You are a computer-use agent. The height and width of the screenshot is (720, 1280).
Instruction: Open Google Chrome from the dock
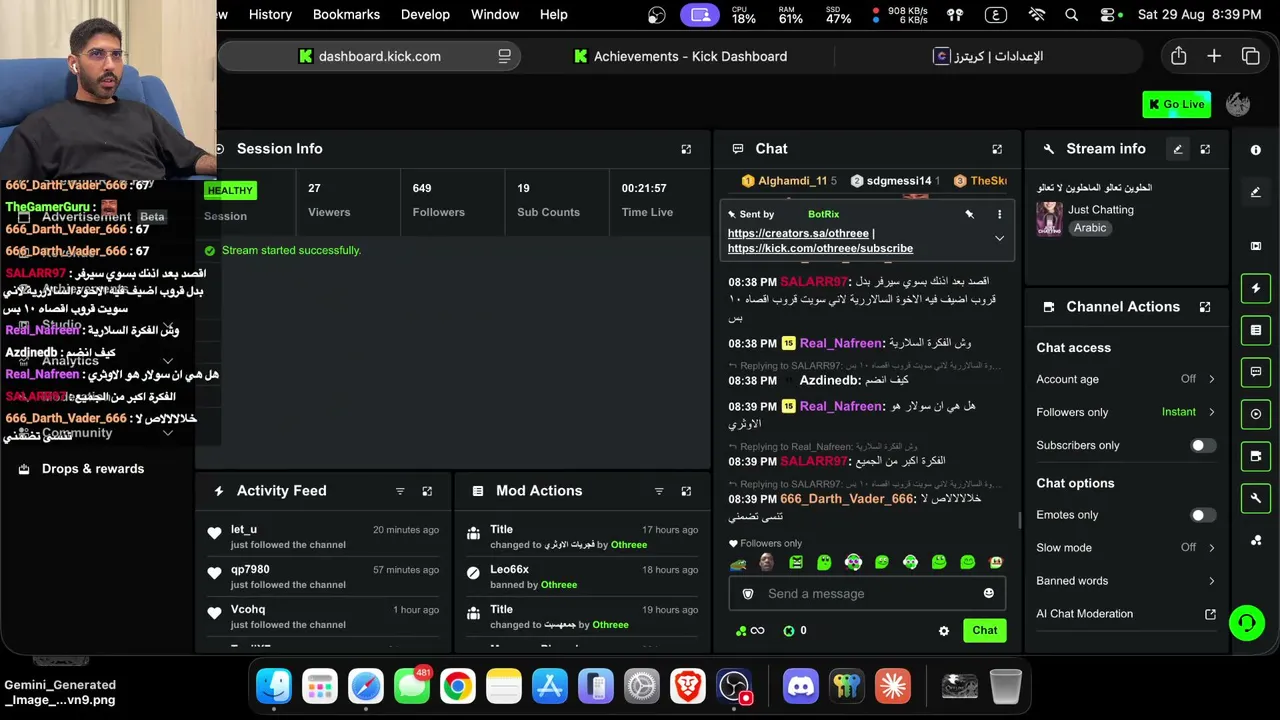(458, 687)
